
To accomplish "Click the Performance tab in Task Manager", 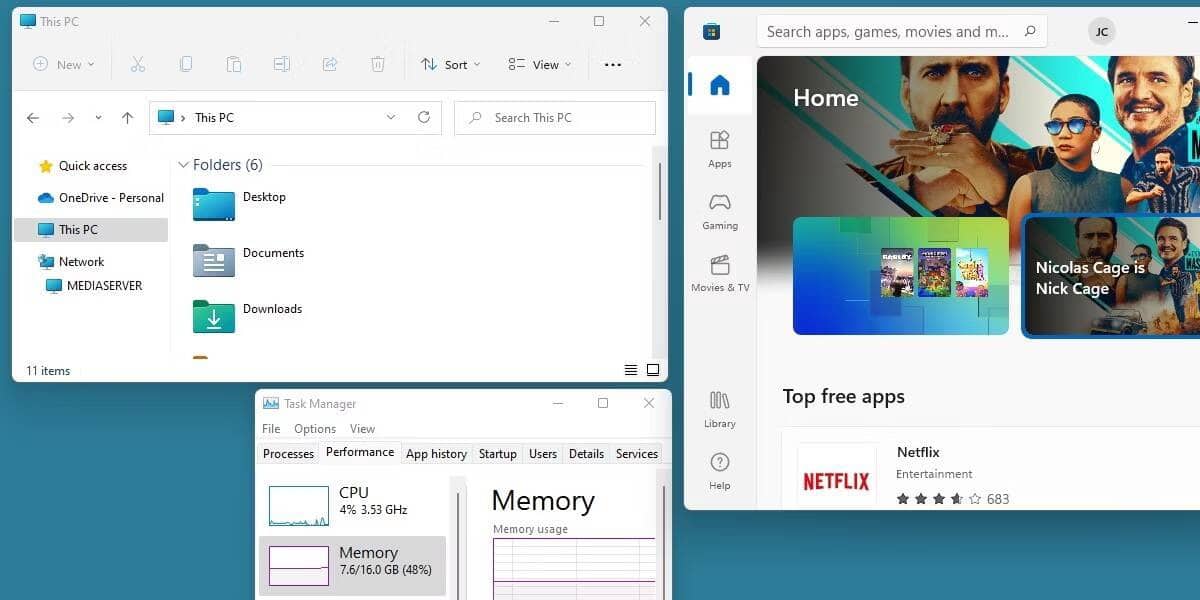I will coord(360,452).
